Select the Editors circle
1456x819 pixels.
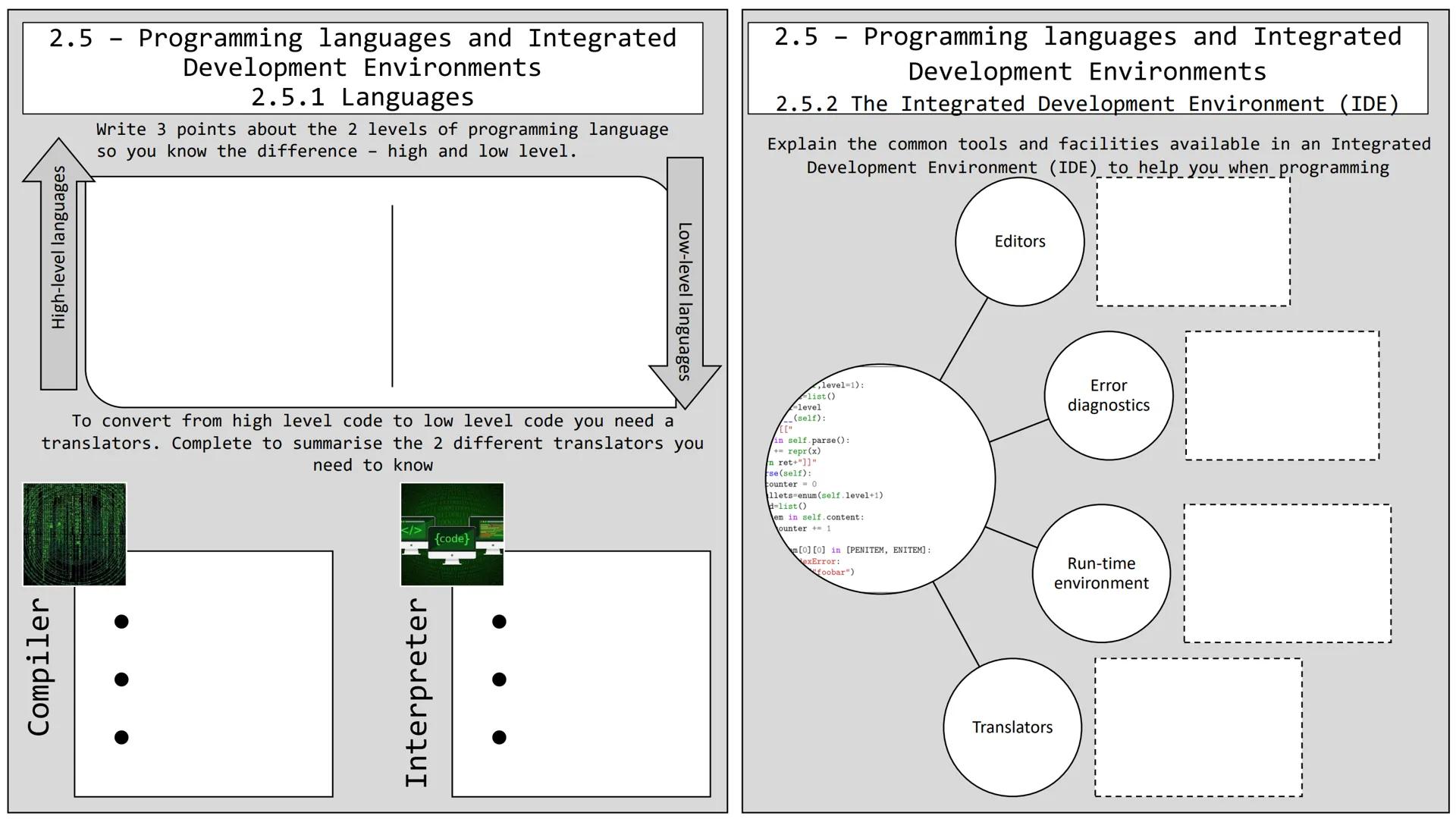tap(1019, 240)
